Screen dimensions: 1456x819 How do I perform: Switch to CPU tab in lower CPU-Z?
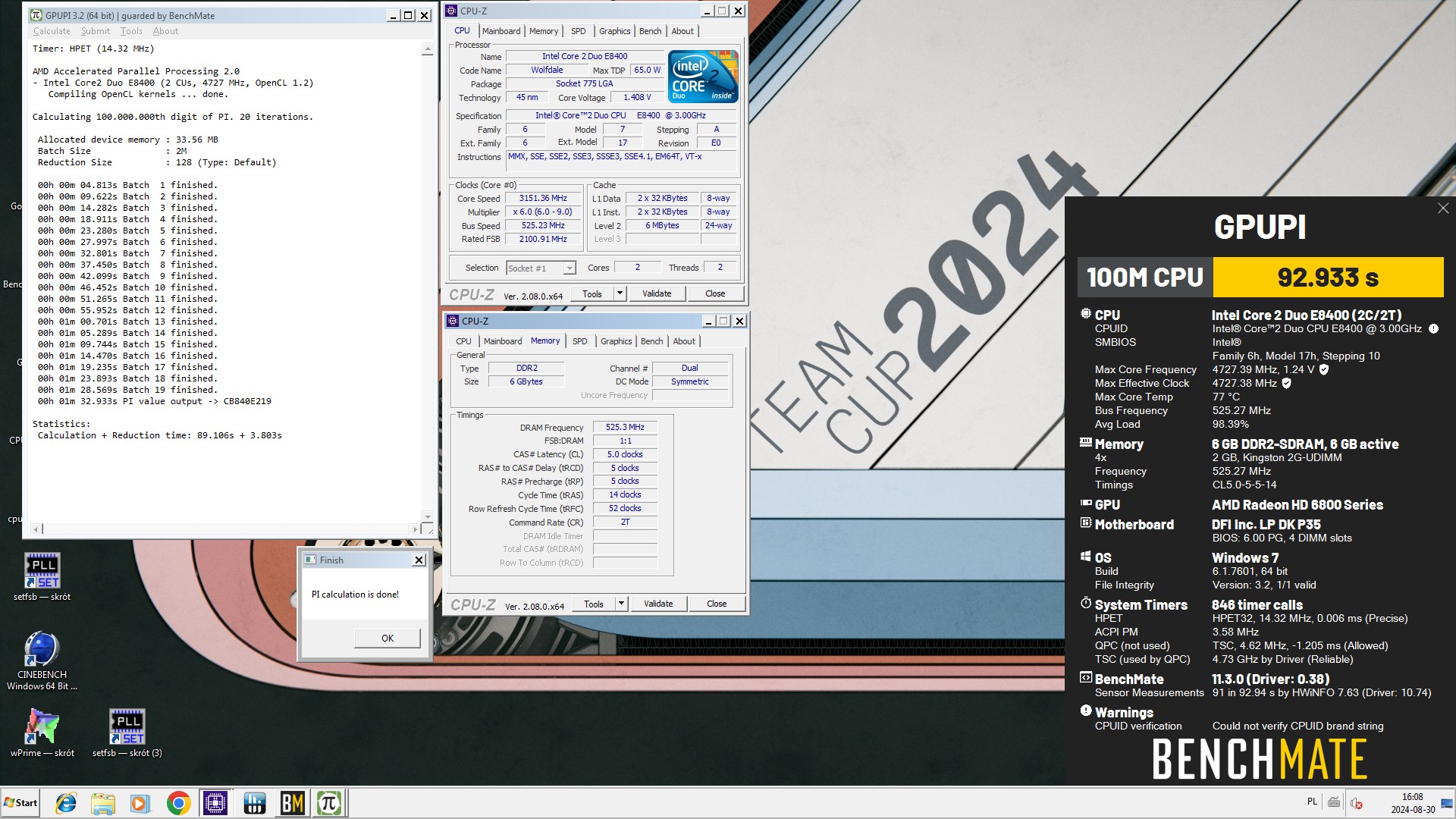pos(463,341)
